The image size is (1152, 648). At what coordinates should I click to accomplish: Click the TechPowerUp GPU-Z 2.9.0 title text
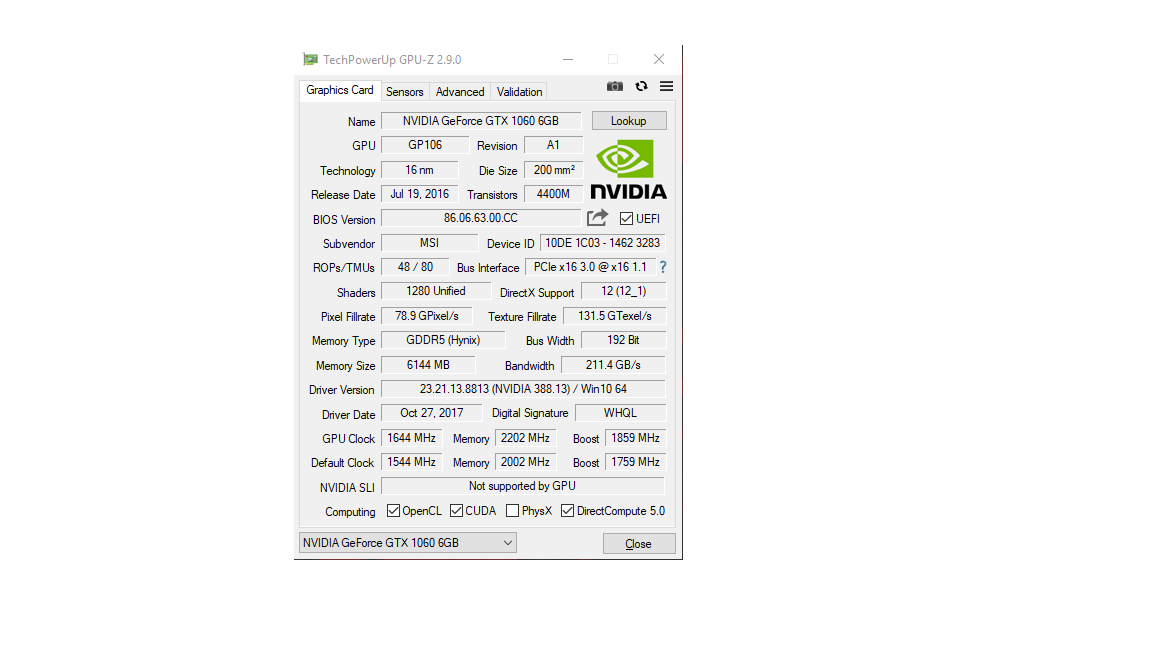392,60
